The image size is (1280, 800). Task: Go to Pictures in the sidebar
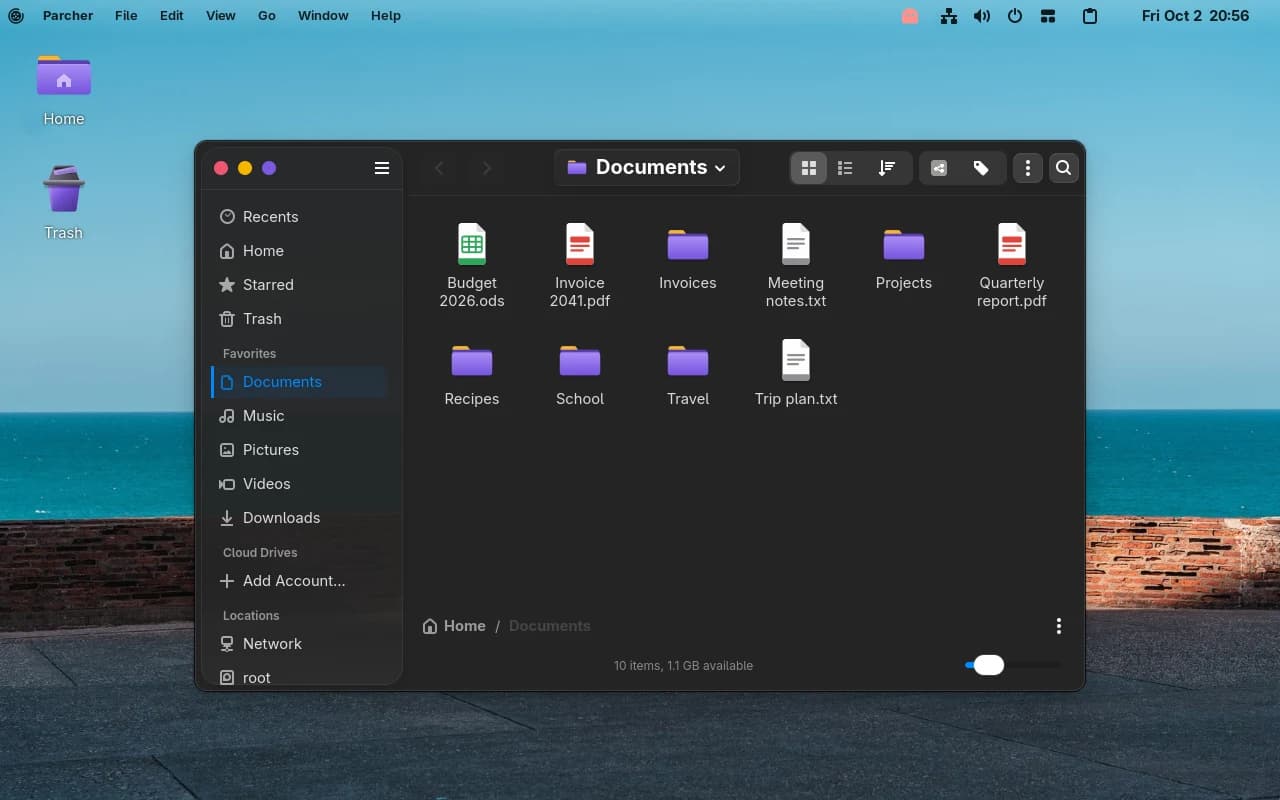(x=299, y=450)
